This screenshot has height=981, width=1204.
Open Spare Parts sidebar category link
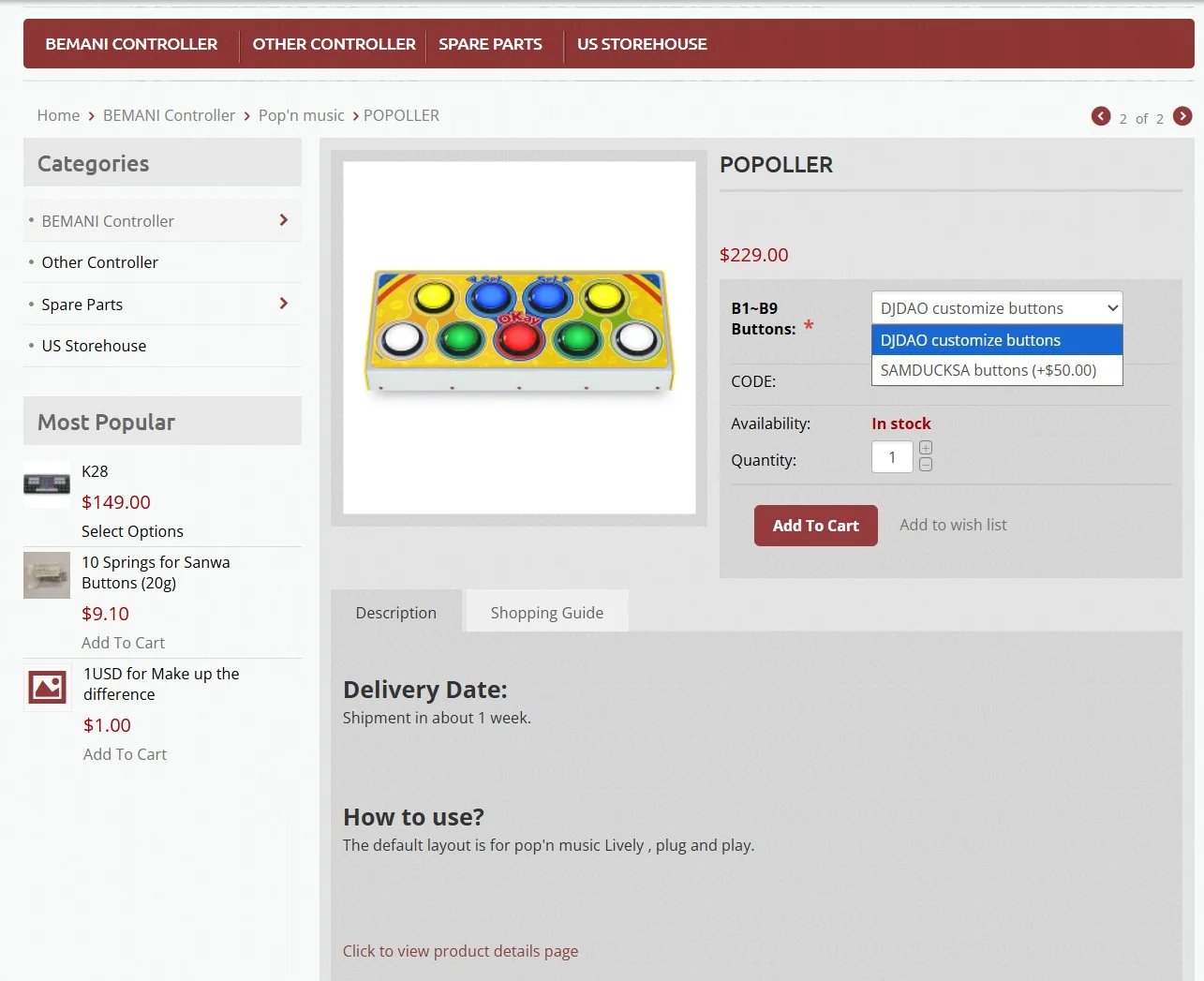(82, 305)
